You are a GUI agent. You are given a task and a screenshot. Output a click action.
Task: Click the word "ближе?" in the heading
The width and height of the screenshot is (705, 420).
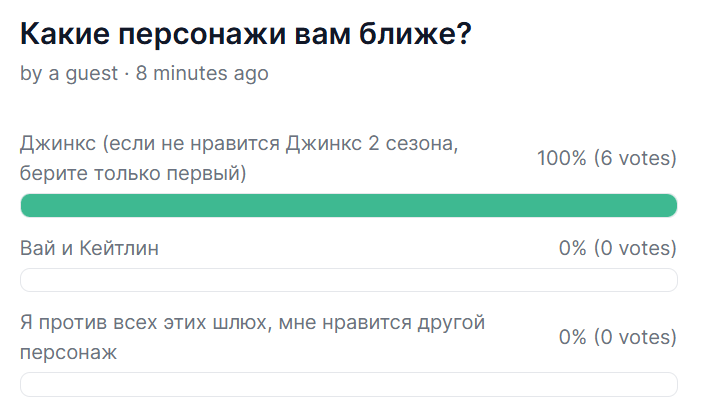tap(415, 34)
